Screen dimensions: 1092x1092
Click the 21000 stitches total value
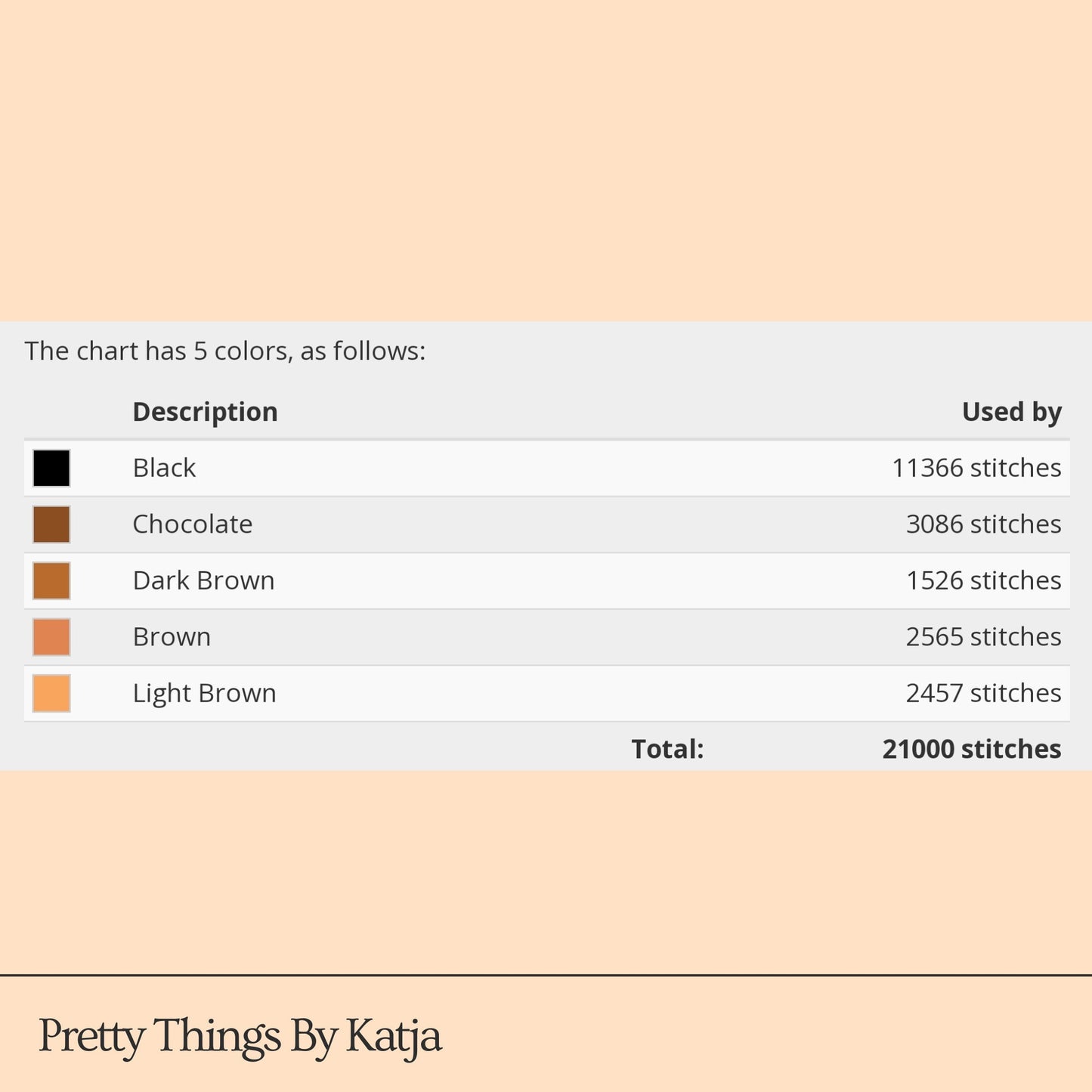tap(972, 749)
